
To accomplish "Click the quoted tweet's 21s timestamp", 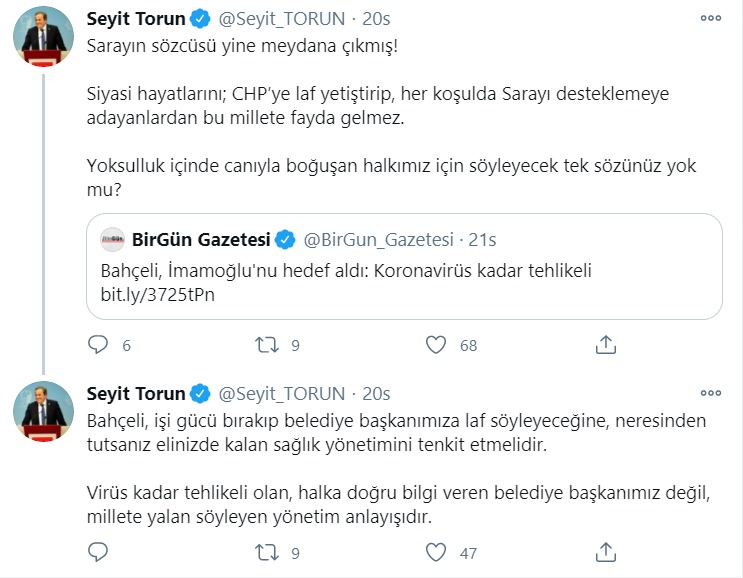I will (484, 240).
